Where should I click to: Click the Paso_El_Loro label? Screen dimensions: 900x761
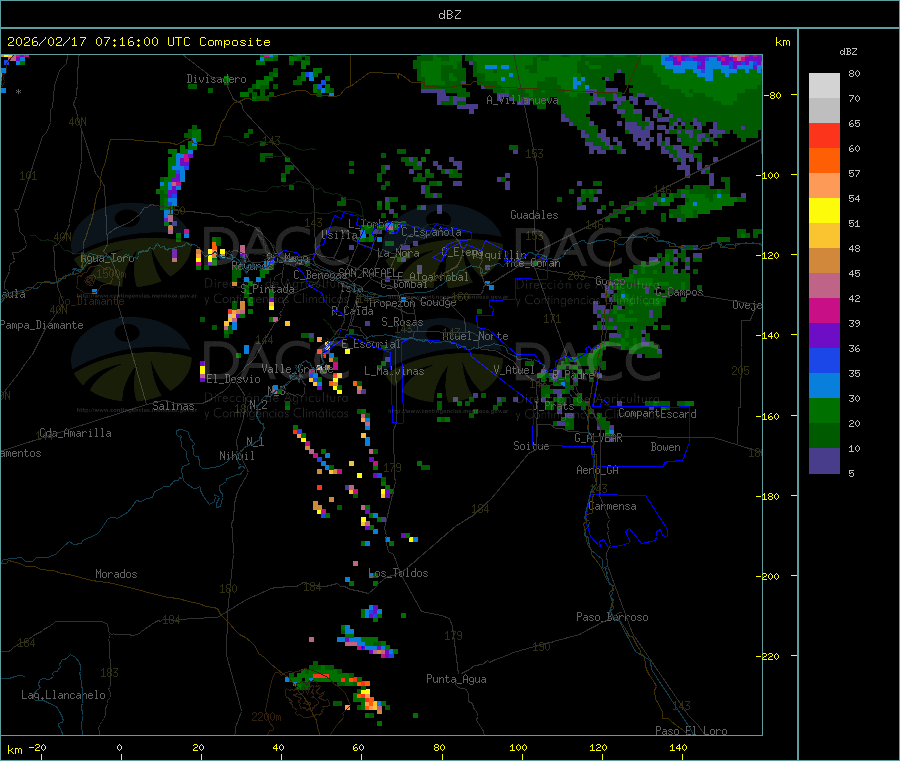click(x=692, y=731)
